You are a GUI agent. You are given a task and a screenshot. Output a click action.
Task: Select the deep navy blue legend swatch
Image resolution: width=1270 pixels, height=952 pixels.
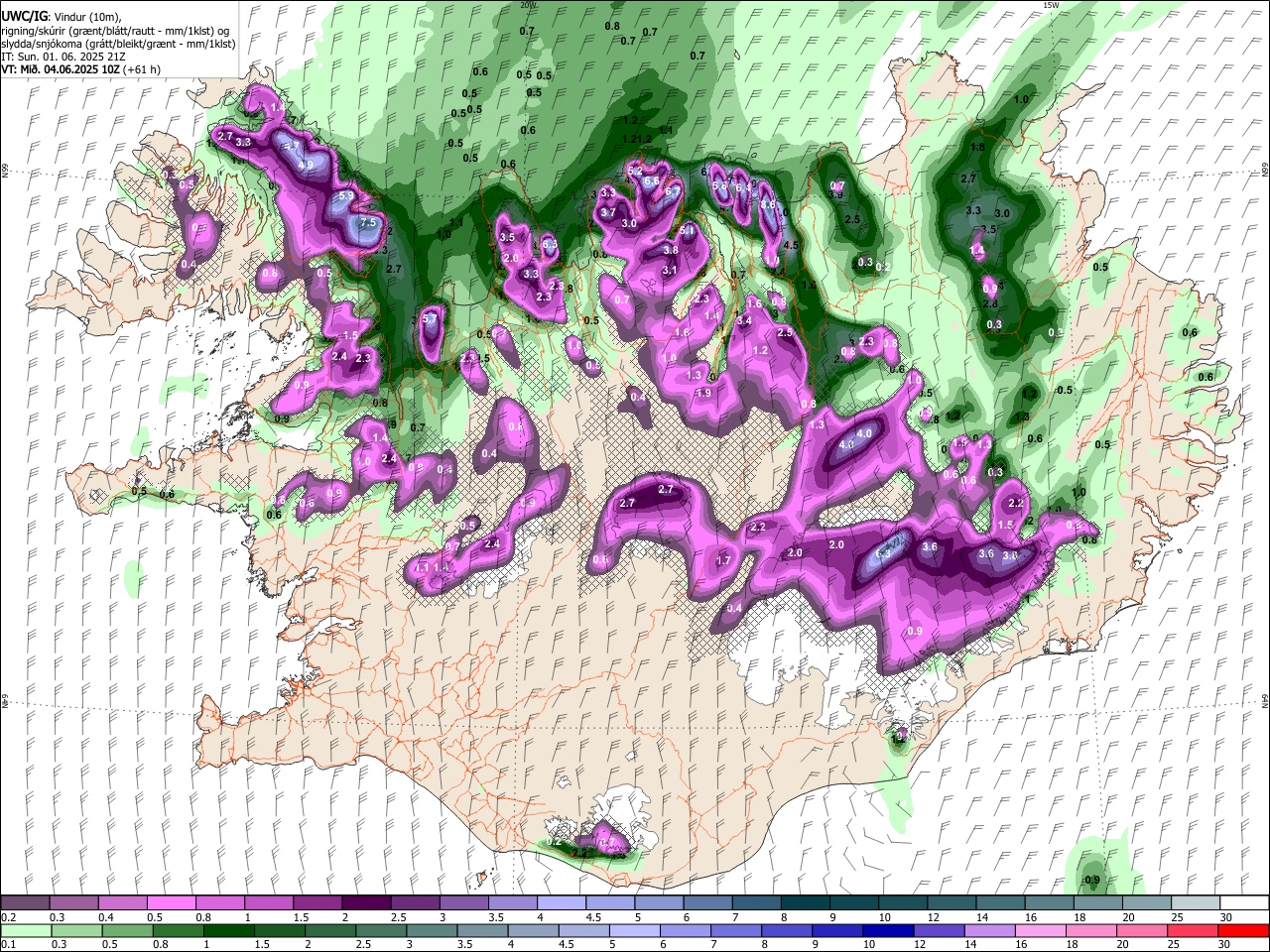point(886,930)
